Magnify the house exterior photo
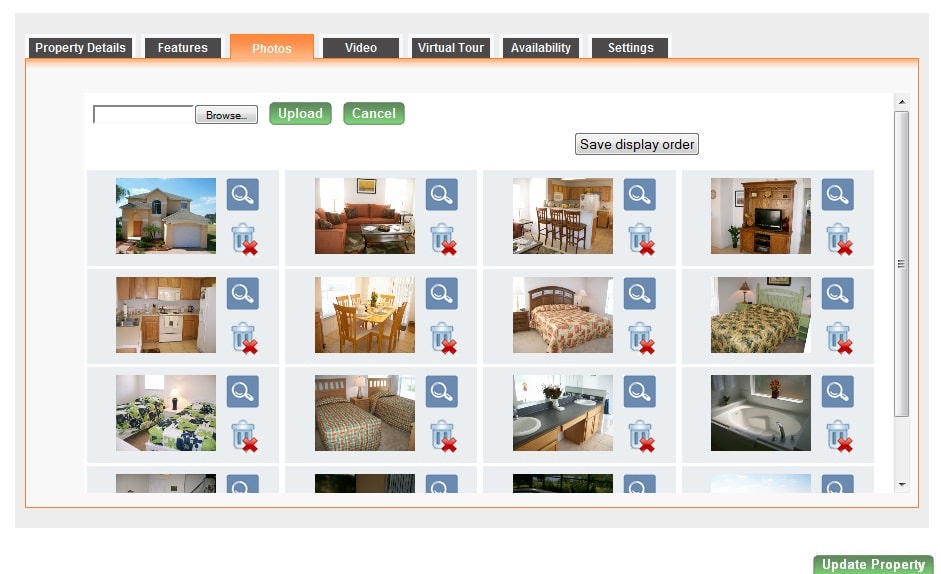Screen dimensions: 941x574 pos(242,195)
